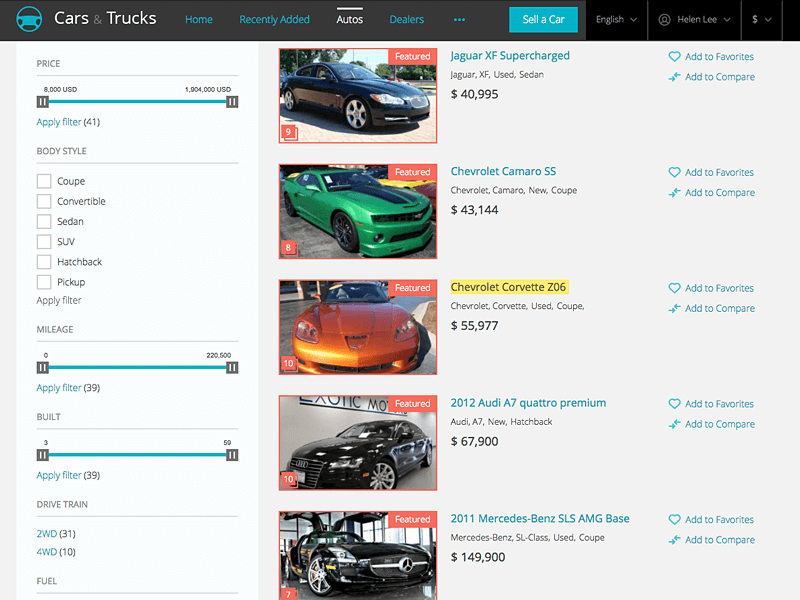Open 2011 Mercedes-Benz SLS AMG Base title
800x600 pixels.
540,519
